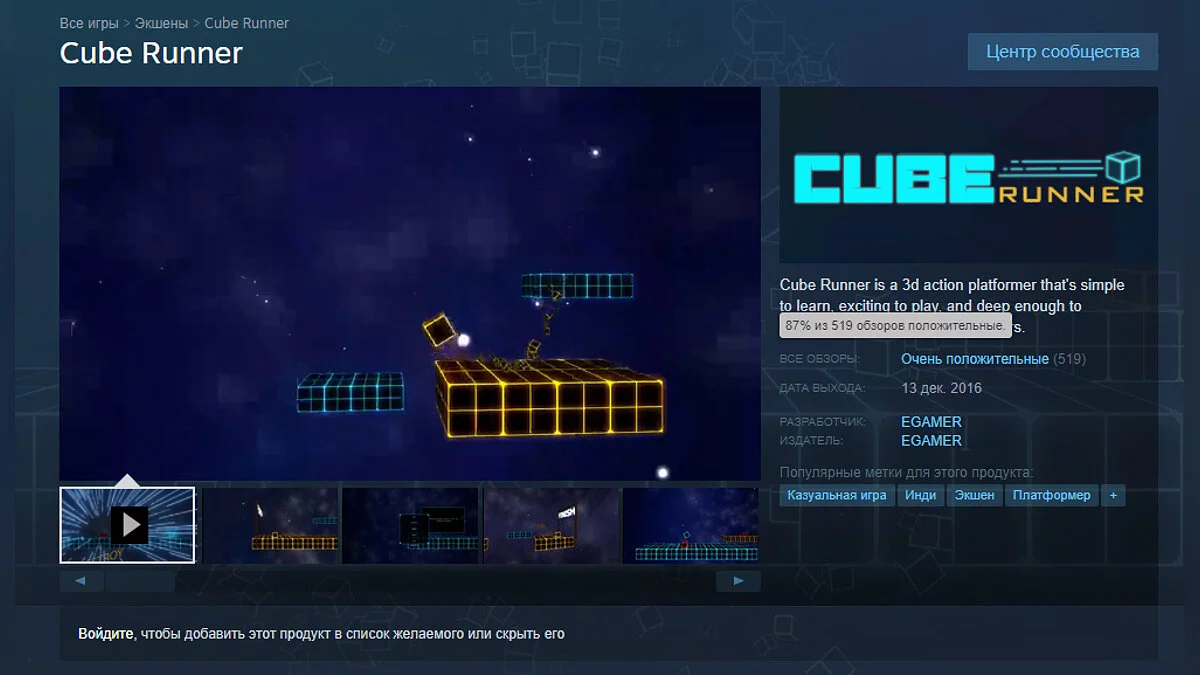Select the third screenshot thumbnail
Screen dimensions: 1200x675
(x=410, y=525)
